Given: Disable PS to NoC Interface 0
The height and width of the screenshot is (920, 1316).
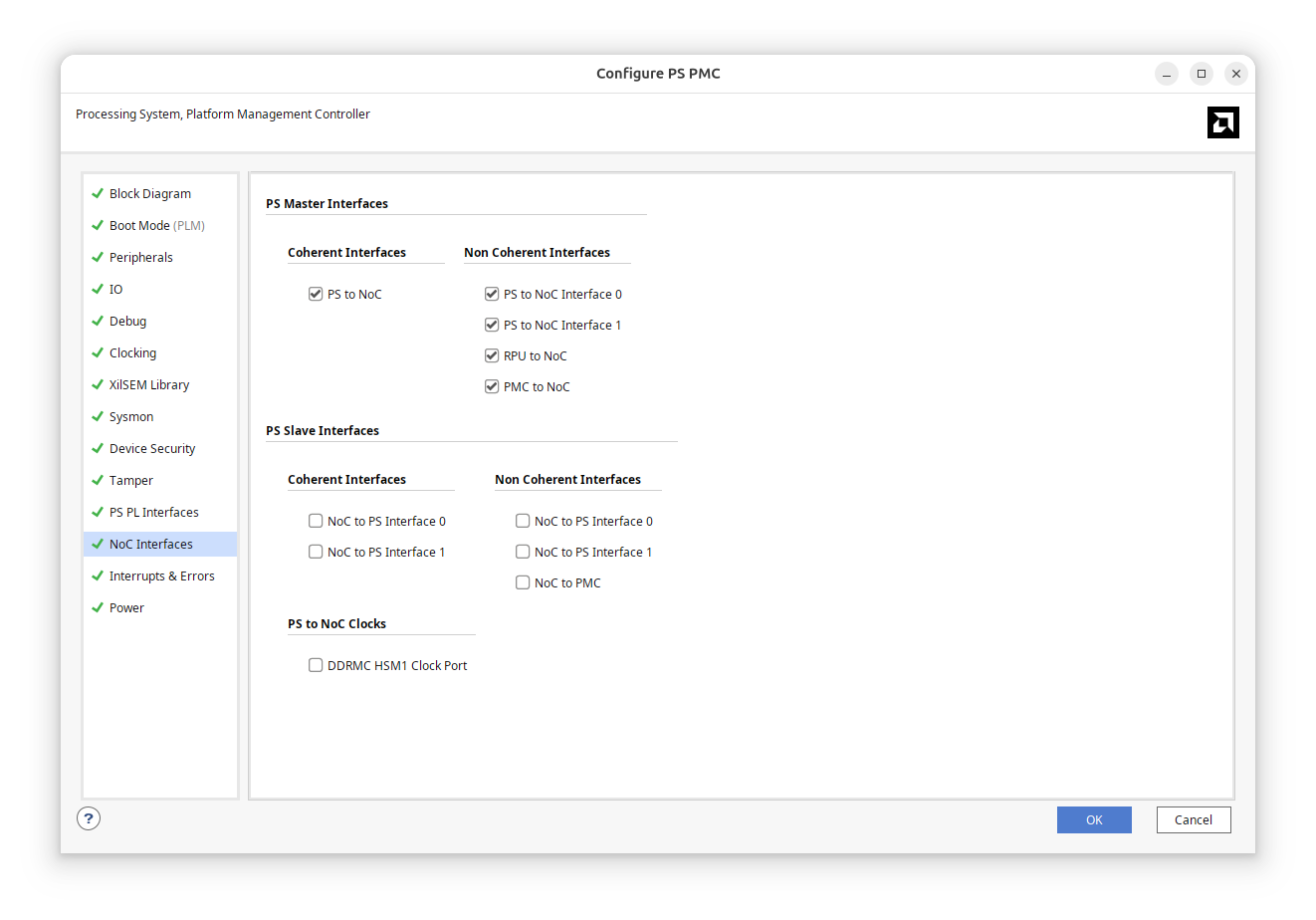Looking at the screenshot, I should [x=492, y=294].
